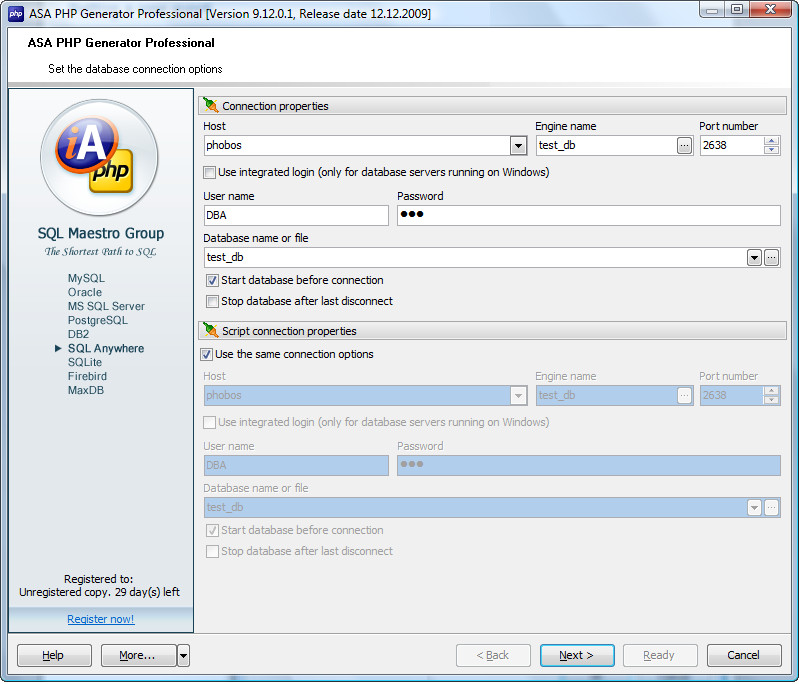This screenshot has height=684, width=799.
Task: Click into the Password field
Action: (589, 216)
